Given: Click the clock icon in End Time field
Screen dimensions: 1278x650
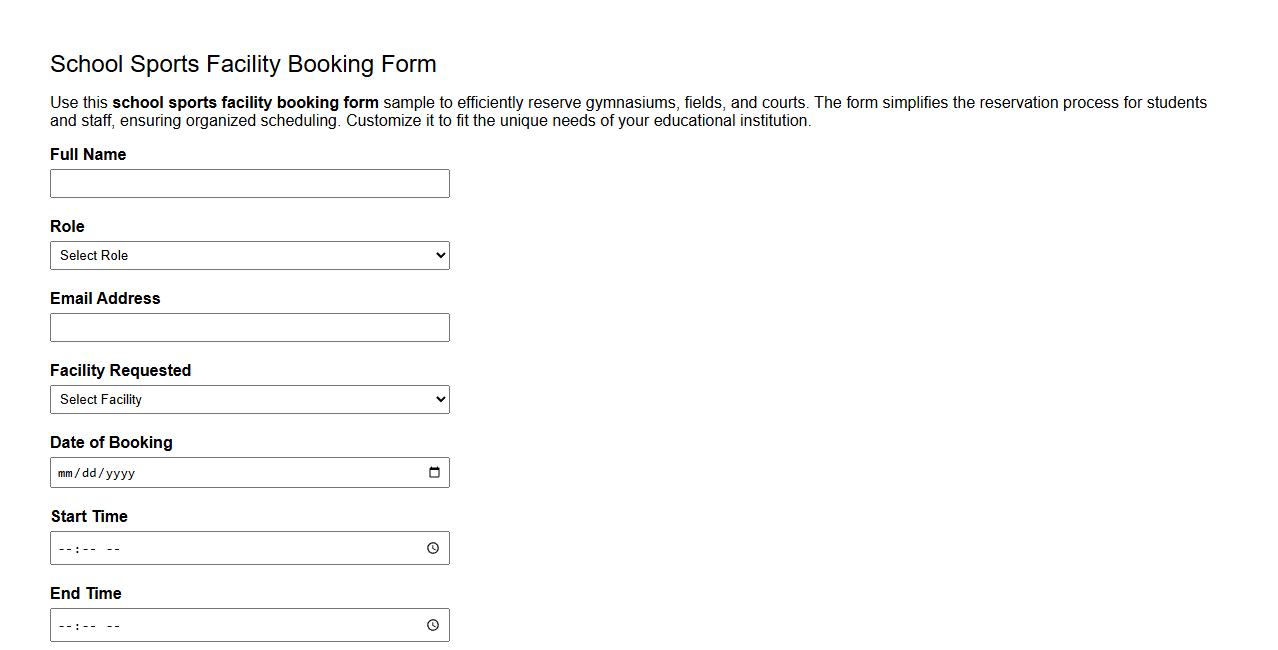Looking at the screenshot, I should click(x=432, y=624).
